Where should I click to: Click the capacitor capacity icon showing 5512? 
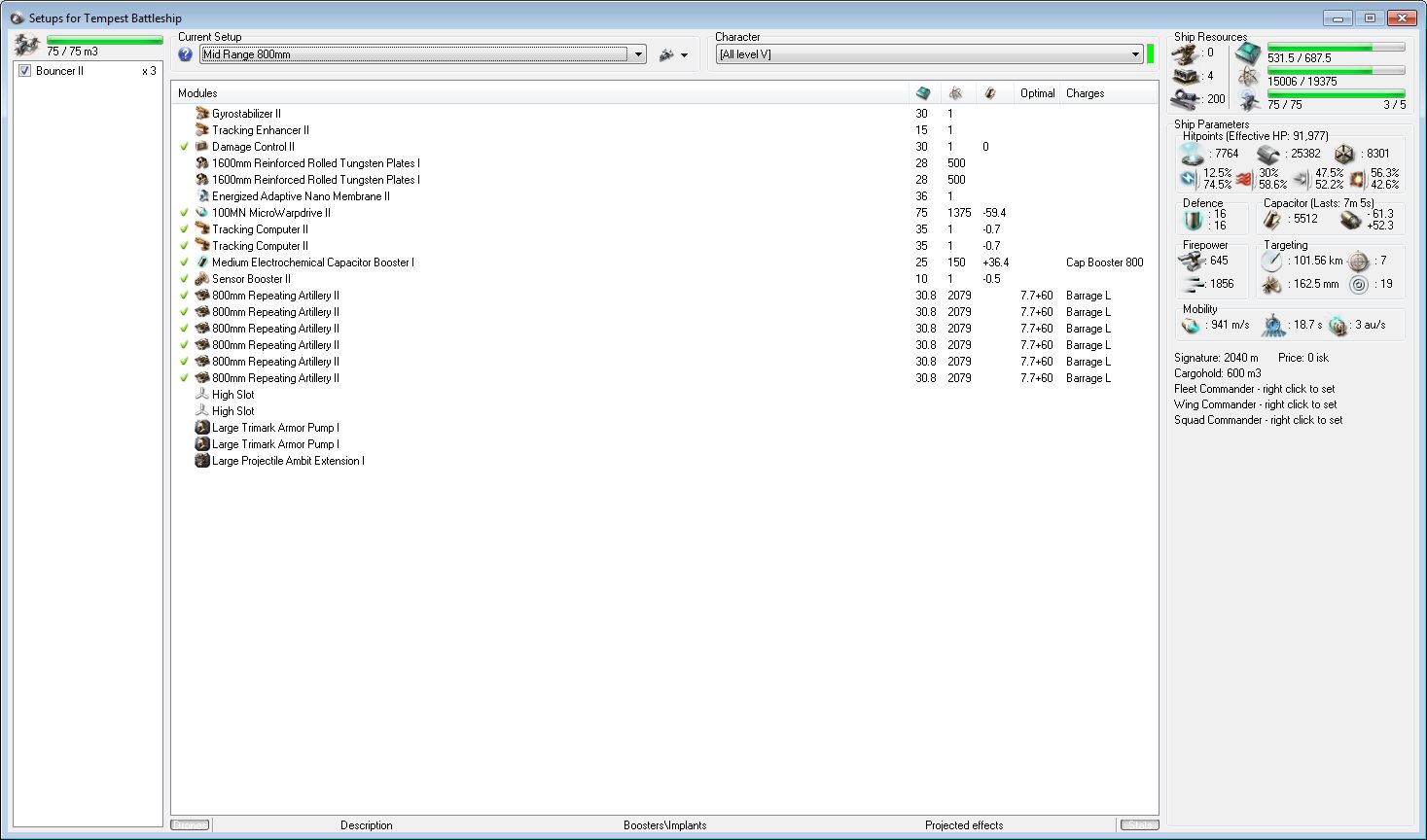click(1272, 220)
